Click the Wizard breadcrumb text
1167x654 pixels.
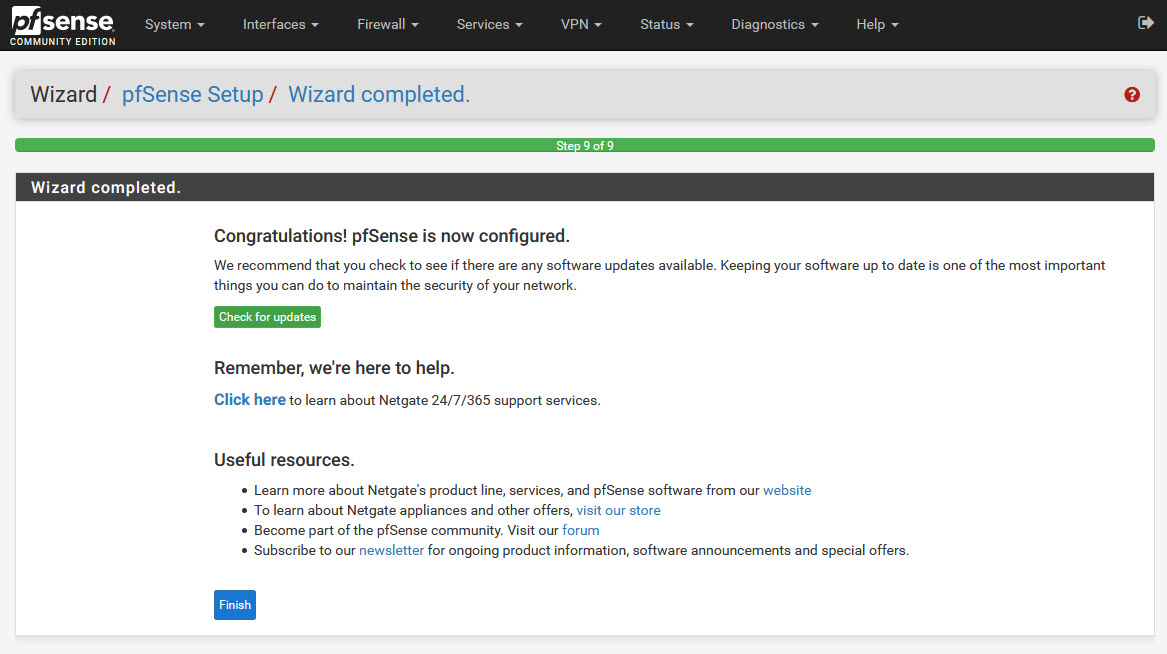63,94
